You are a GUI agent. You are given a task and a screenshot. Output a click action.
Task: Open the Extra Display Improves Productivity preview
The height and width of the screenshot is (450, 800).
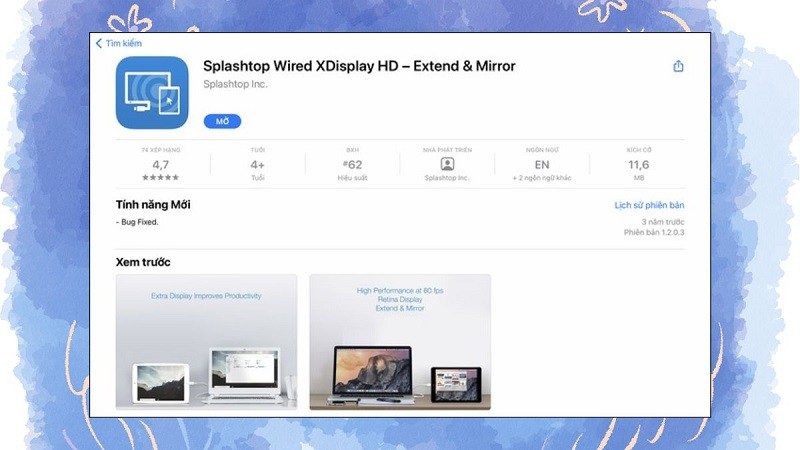(206, 342)
